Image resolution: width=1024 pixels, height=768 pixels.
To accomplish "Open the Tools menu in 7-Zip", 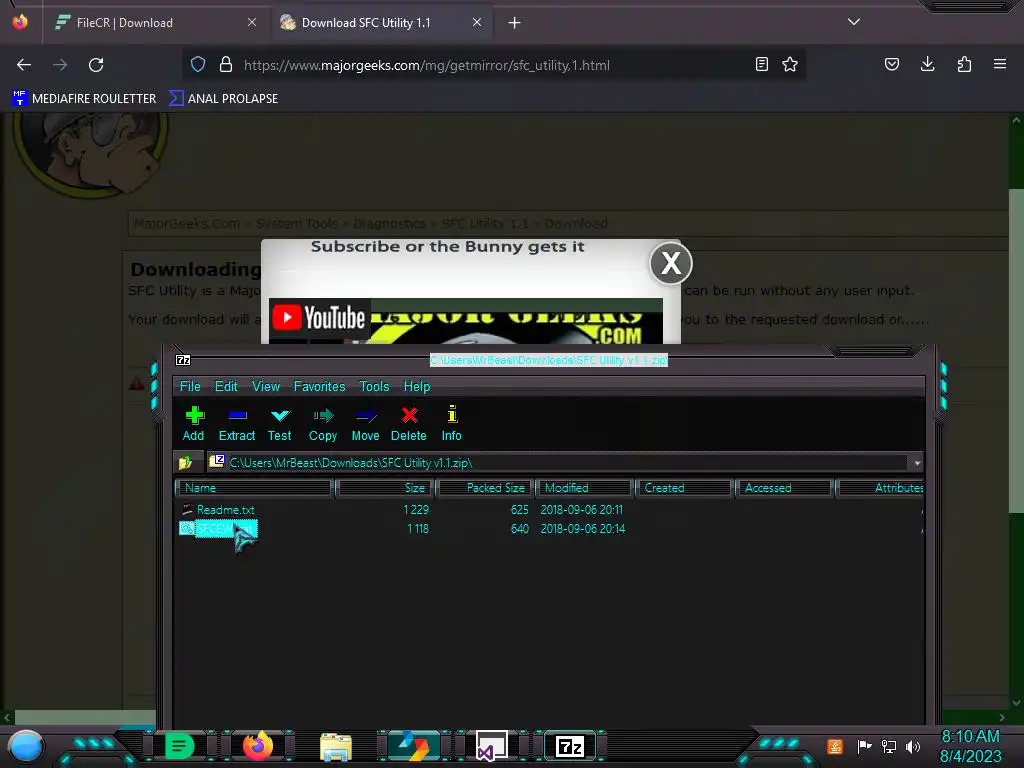I will 374,387.
